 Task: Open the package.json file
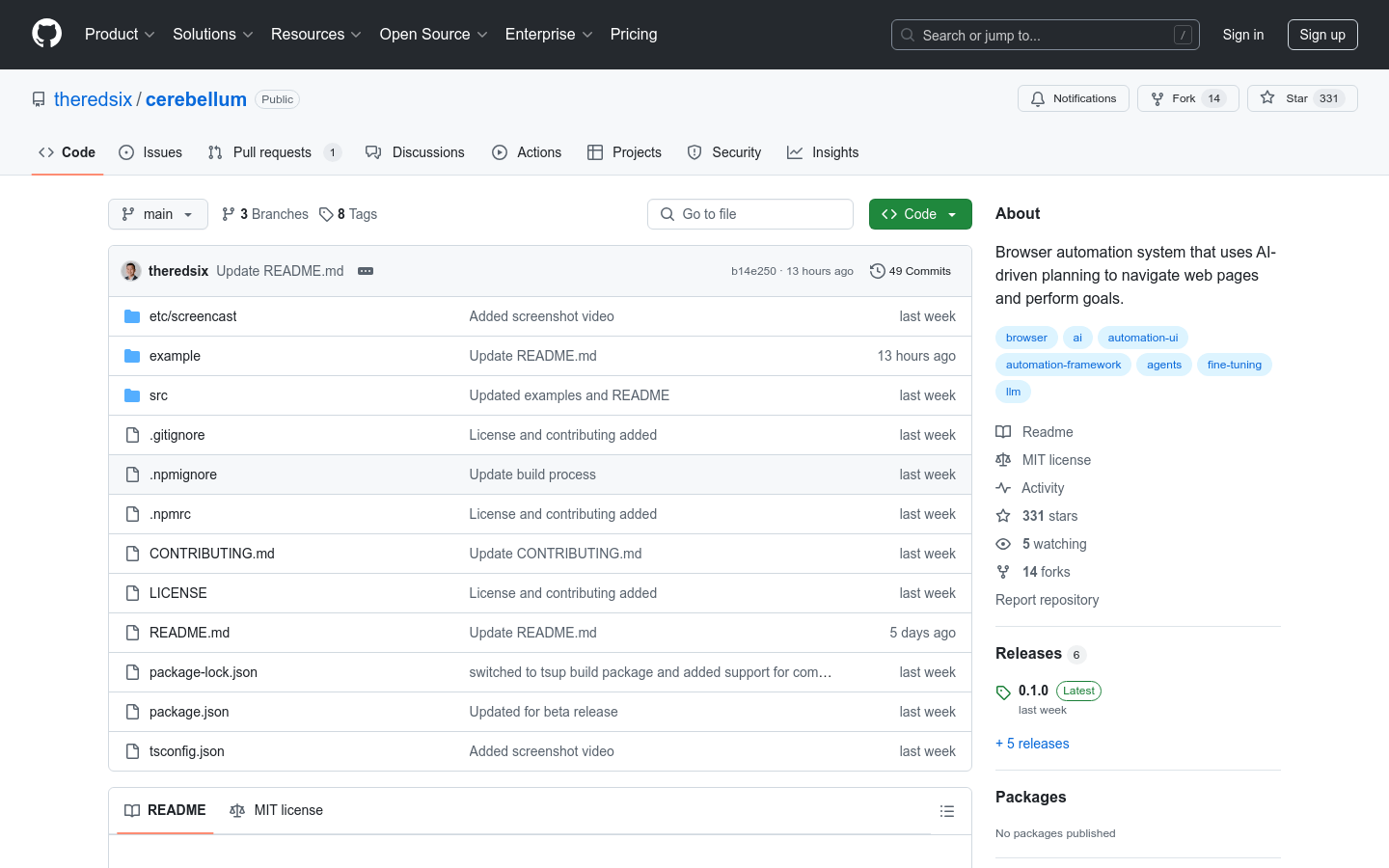tap(189, 712)
